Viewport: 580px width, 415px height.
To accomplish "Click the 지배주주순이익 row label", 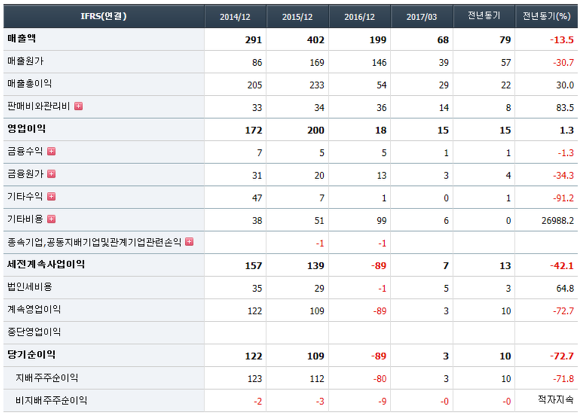I will coord(47,378).
